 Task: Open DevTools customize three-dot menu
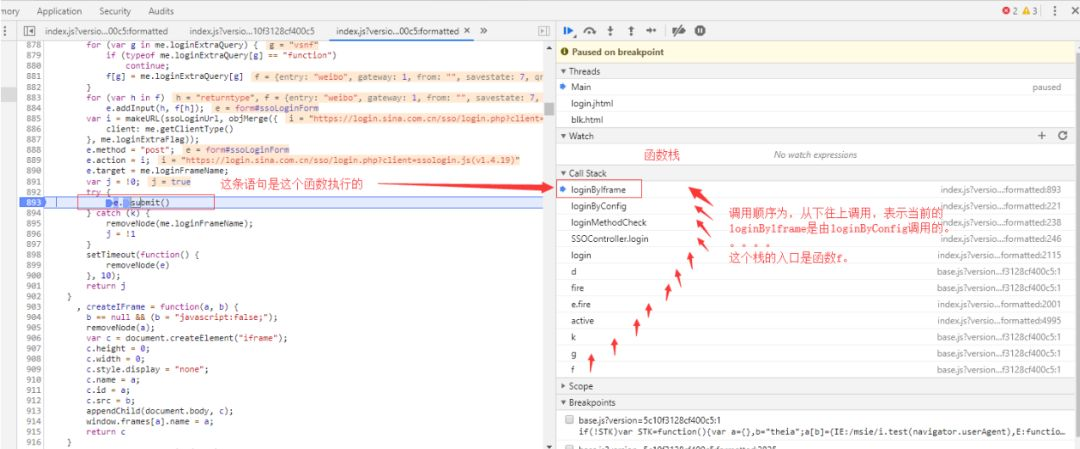tap(1055, 11)
